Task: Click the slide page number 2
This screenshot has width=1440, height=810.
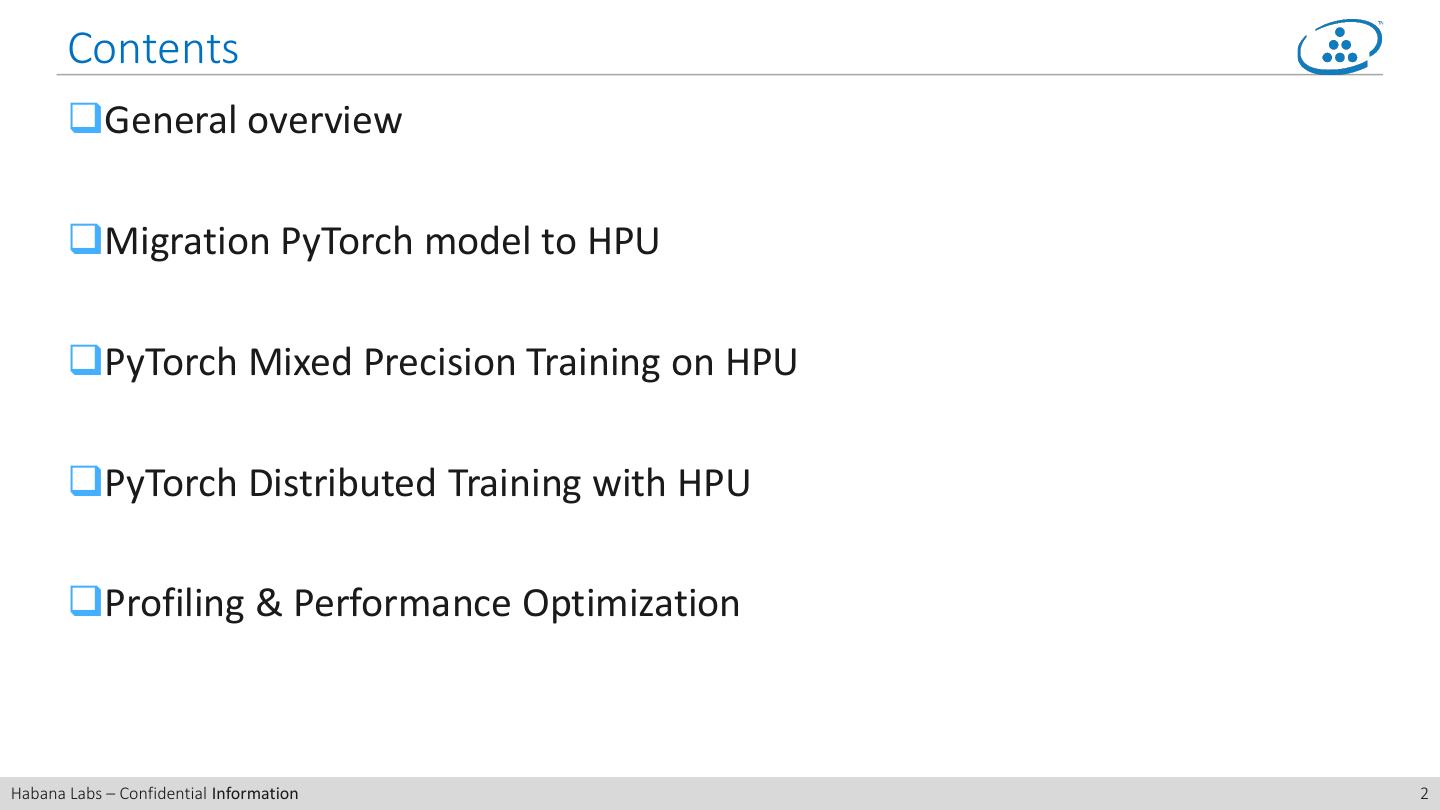Action: [1424, 794]
